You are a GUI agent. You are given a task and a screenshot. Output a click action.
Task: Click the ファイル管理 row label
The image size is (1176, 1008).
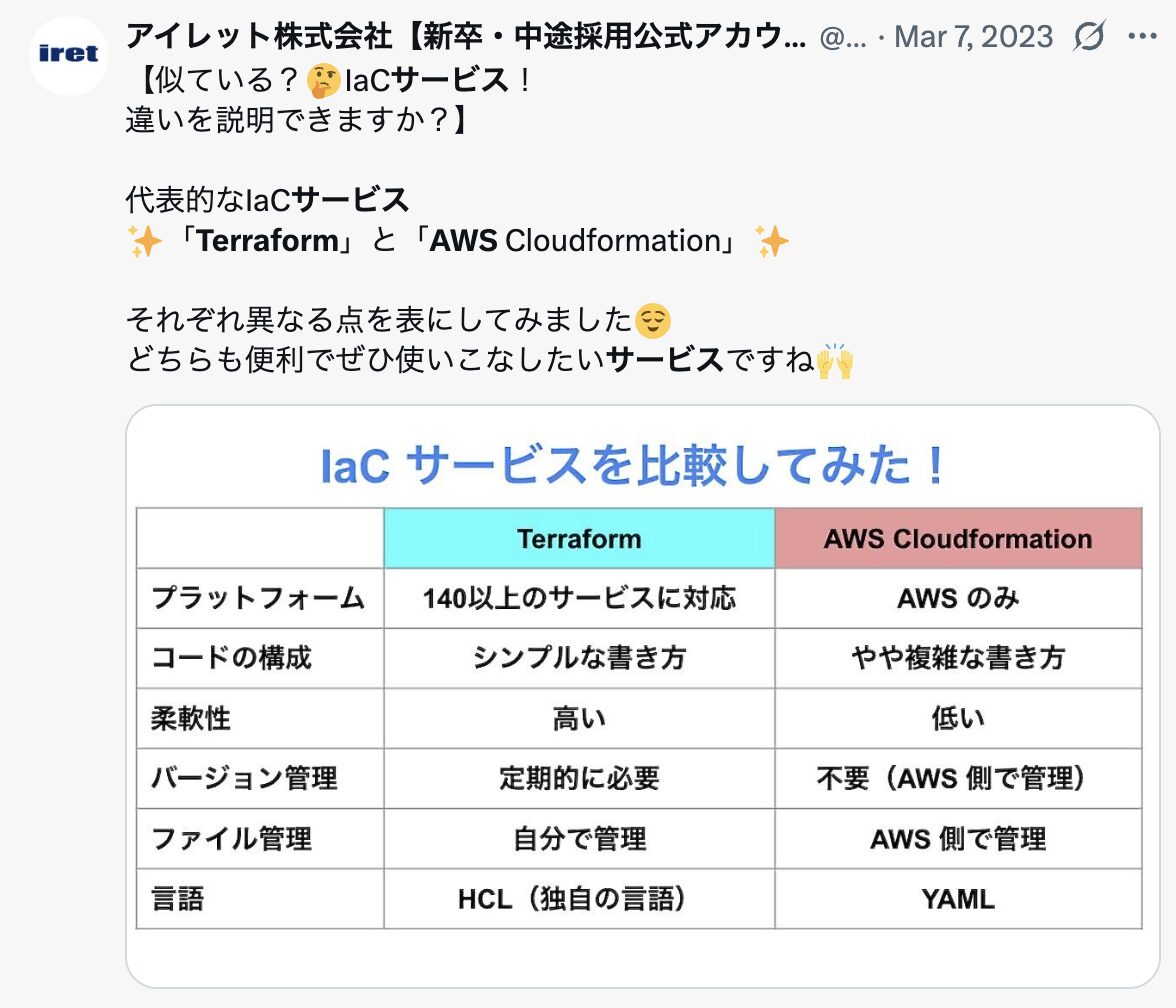pyautogui.click(x=232, y=838)
